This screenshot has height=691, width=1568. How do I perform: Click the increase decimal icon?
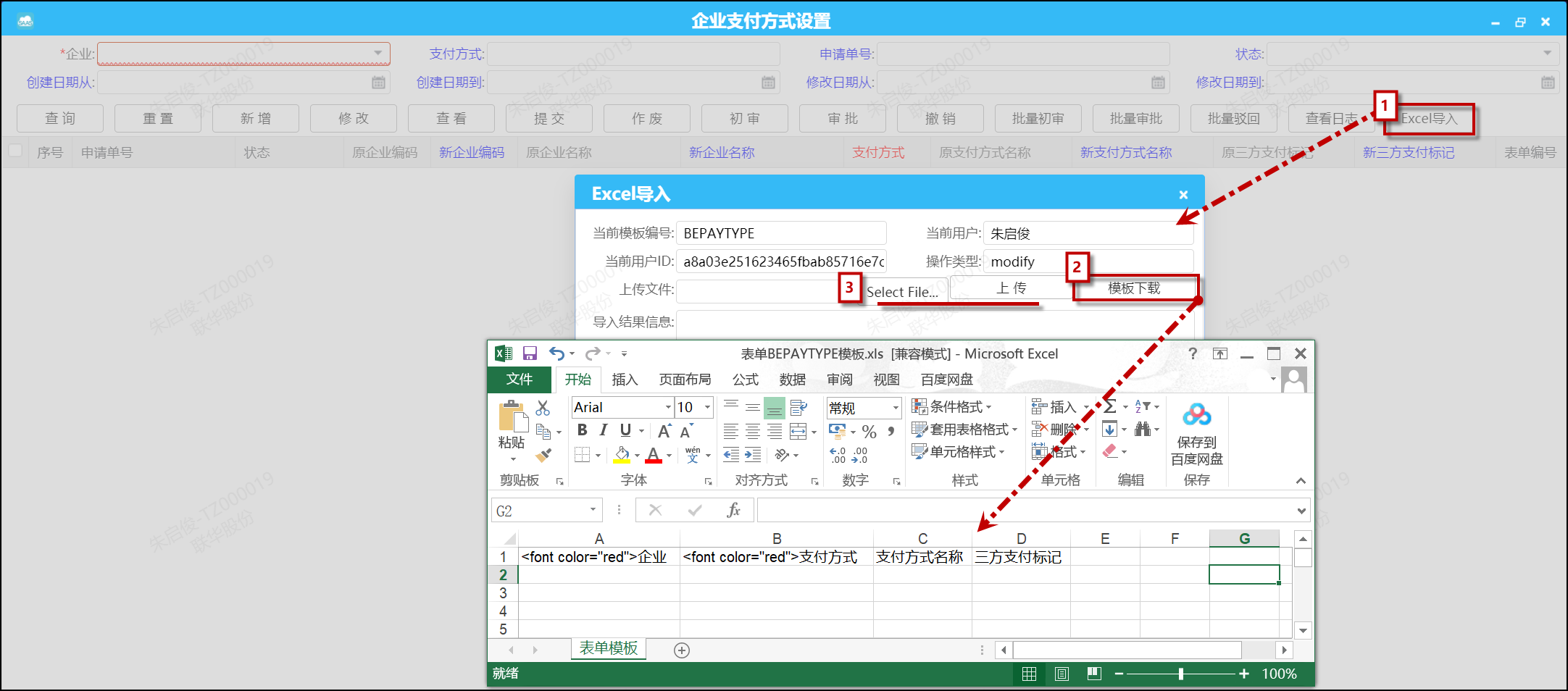point(838,455)
